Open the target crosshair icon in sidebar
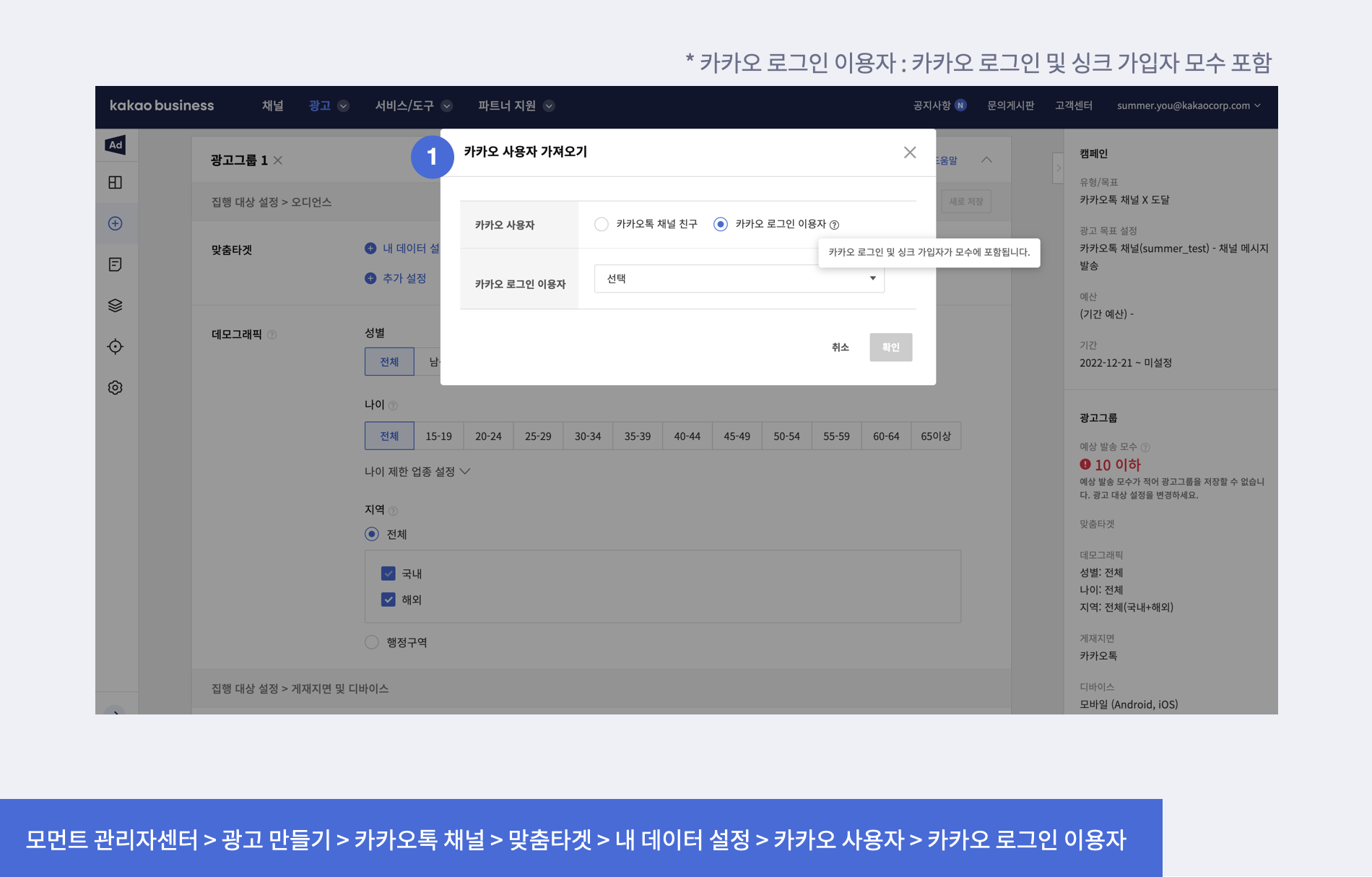The width and height of the screenshot is (1372, 877). click(x=116, y=347)
